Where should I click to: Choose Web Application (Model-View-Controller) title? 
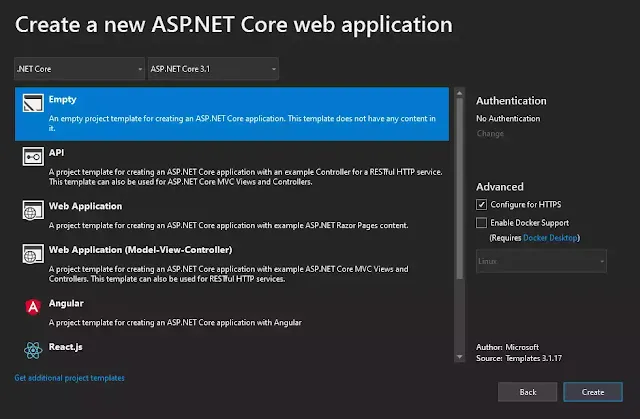click(140, 250)
